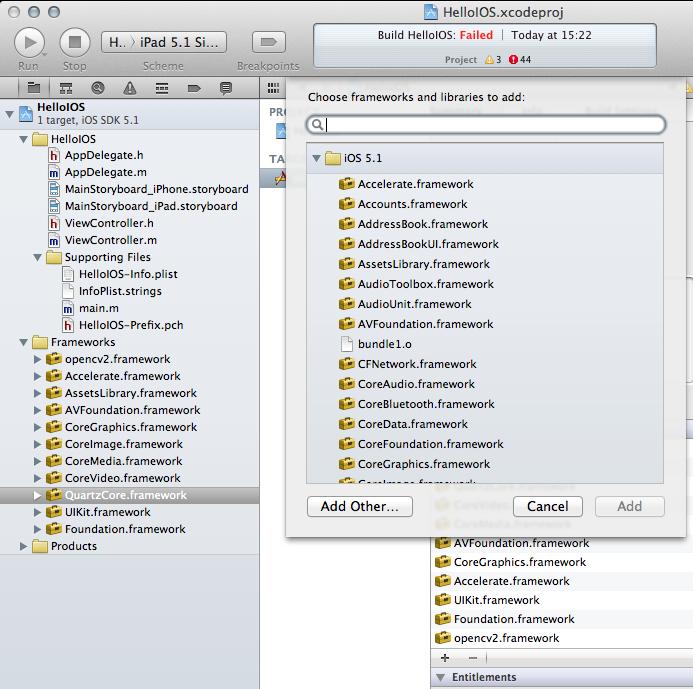Screen dimensions: 693x689
Task: Open the Project navigator folder icon
Action: pyautogui.click(x=33, y=88)
